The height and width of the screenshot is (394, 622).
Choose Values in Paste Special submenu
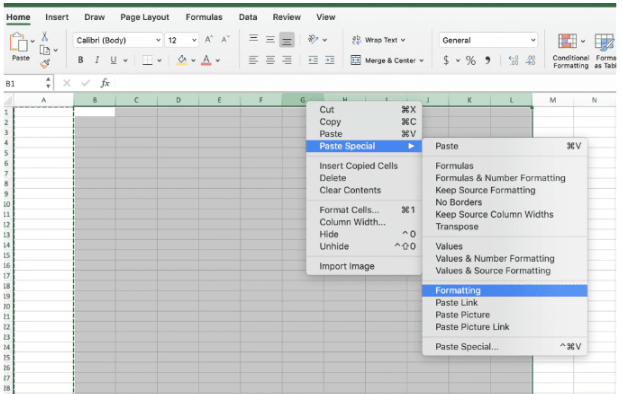click(505, 246)
